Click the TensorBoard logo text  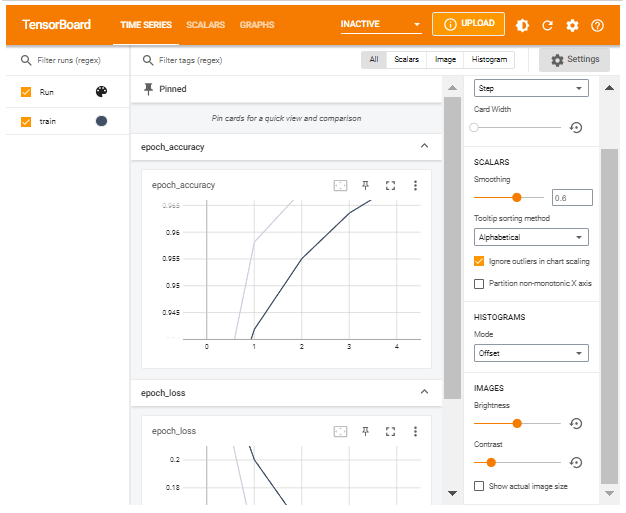click(57, 25)
